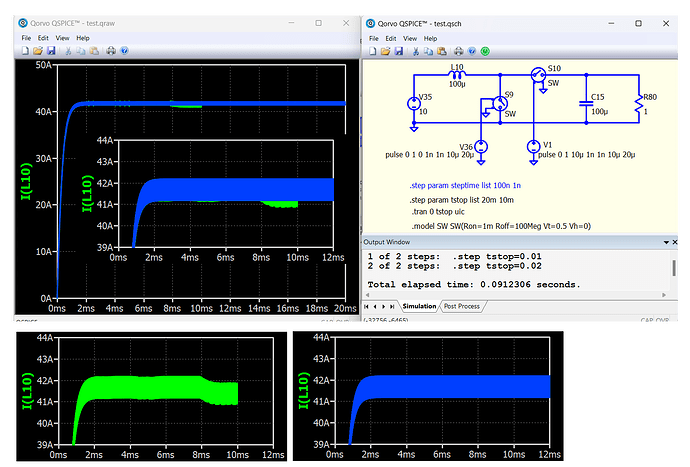Viewport: 690px width, 467px height.
Task: Select capacitor C15 in schematic
Action: 586,104
